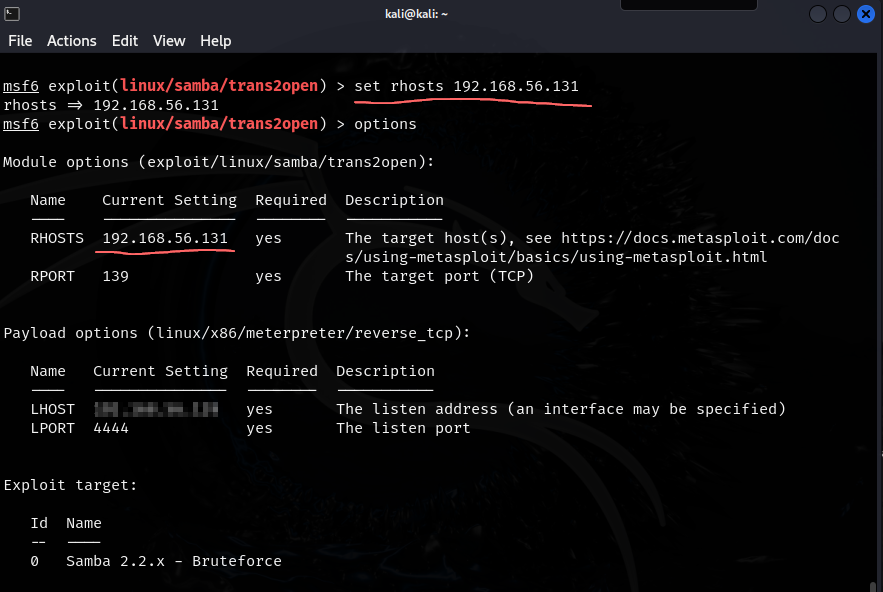Viewport: 883px width, 592px height.
Task: Click the RHOSTS value 192.168.56.131 in the table
Action: (x=165, y=238)
